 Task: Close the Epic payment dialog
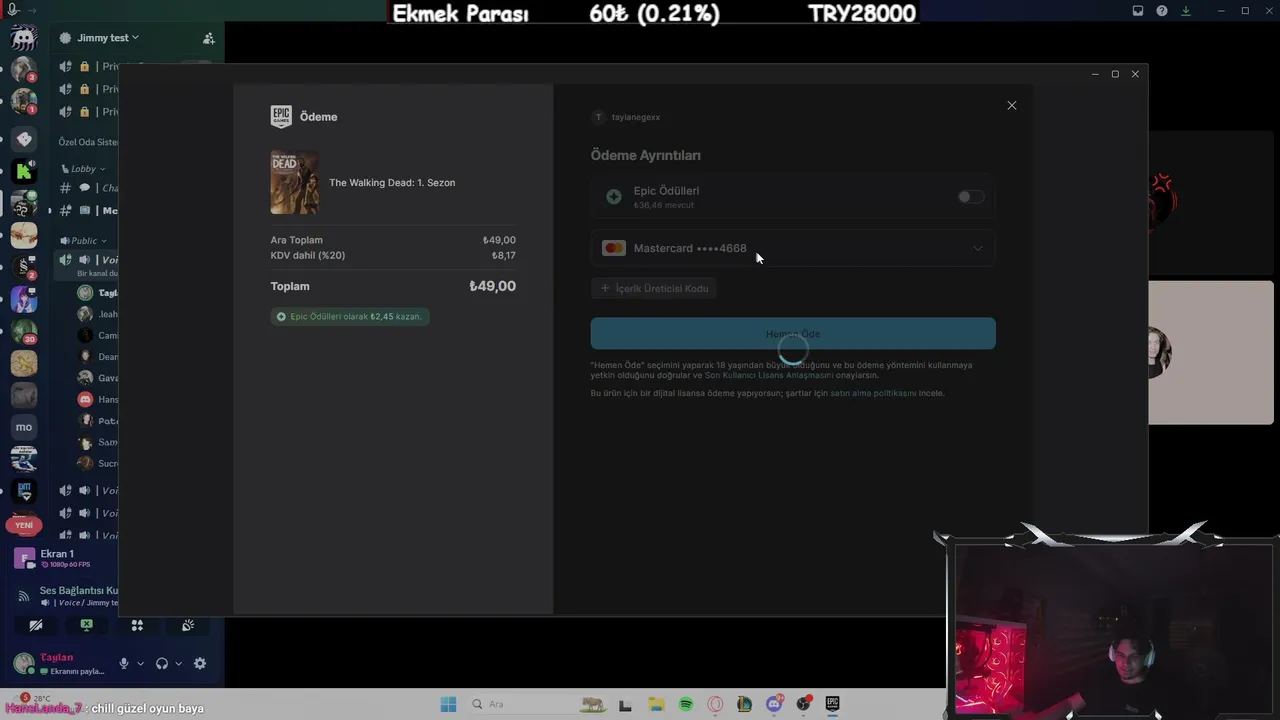[x=1012, y=105]
